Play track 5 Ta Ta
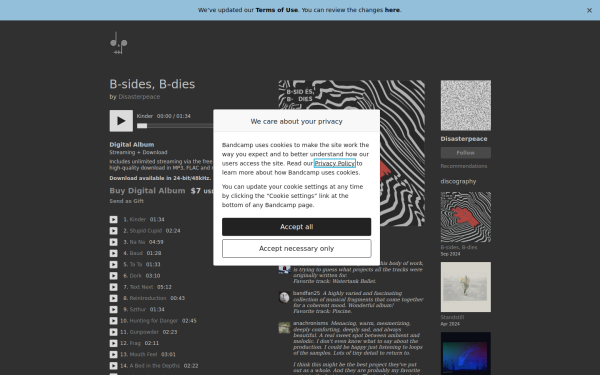 [113, 264]
